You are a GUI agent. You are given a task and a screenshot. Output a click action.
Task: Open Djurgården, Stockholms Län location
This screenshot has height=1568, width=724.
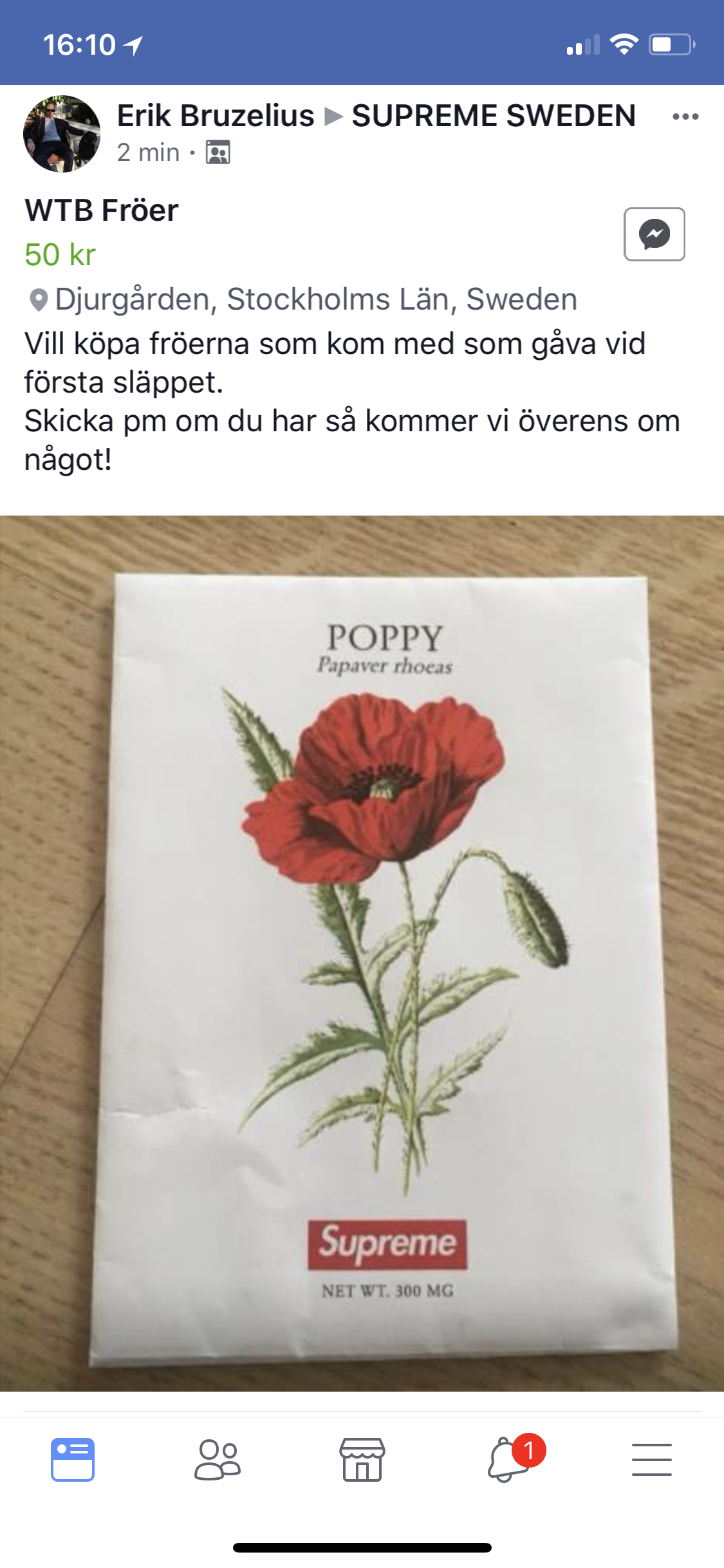316,299
